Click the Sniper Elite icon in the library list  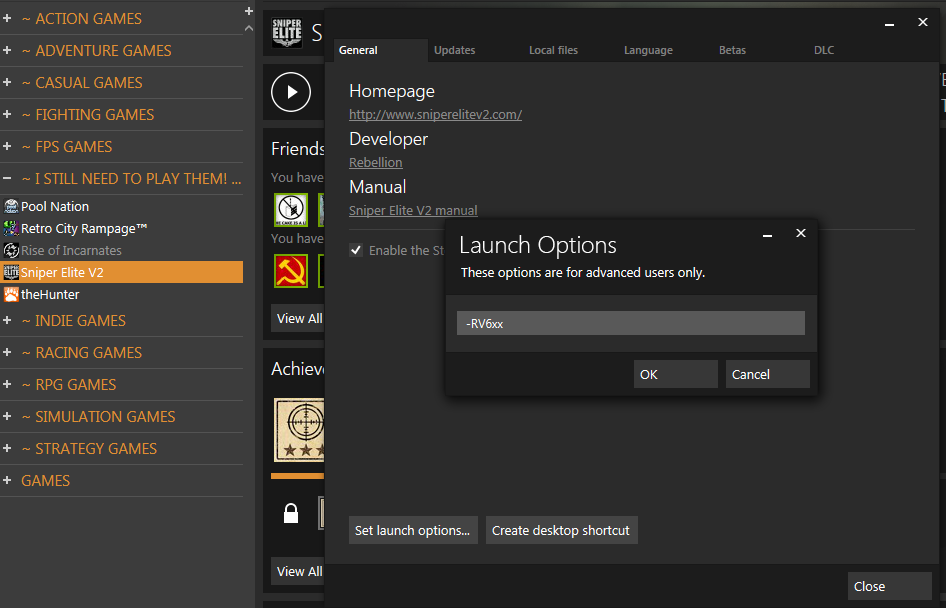click(11, 273)
